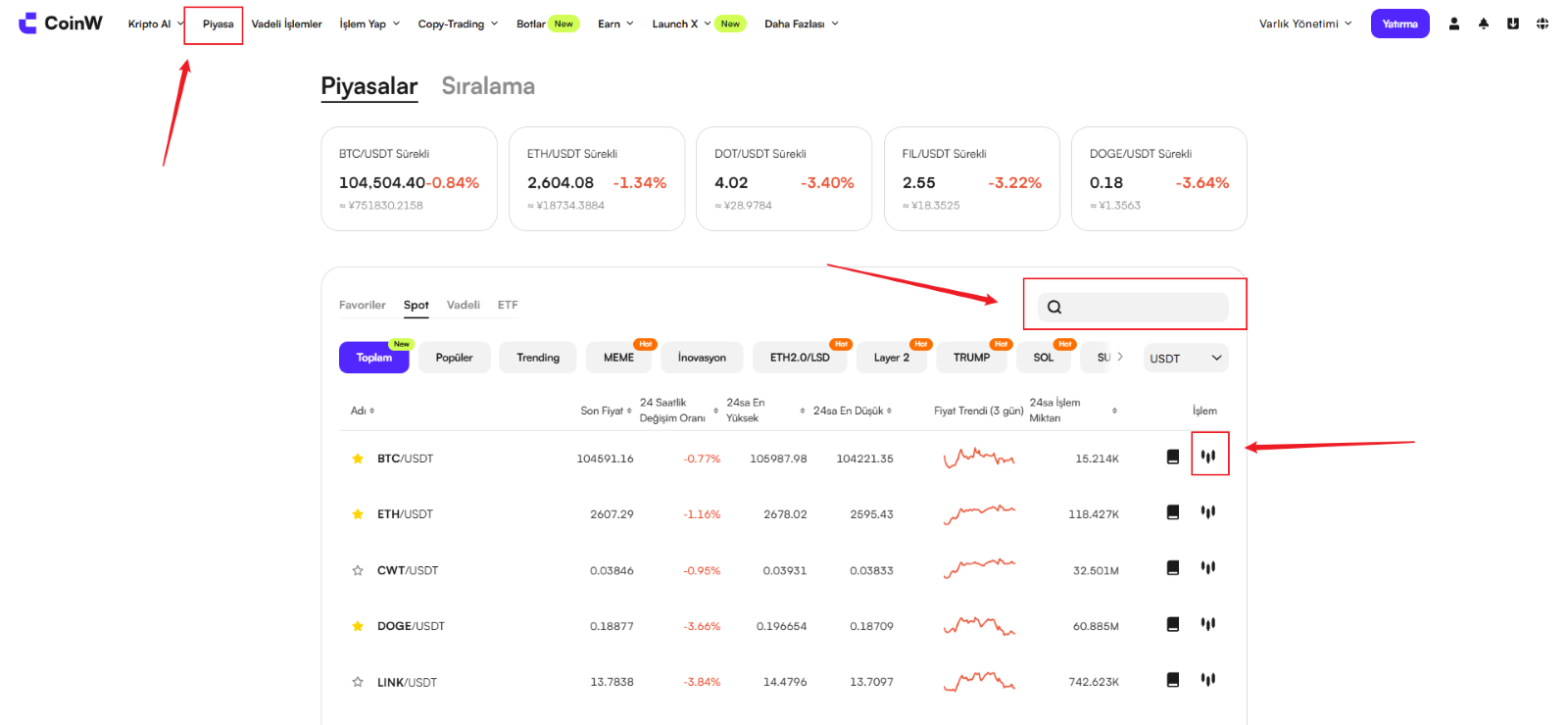
Task: Expand the Launch X dropdown
Action: click(x=681, y=24)
